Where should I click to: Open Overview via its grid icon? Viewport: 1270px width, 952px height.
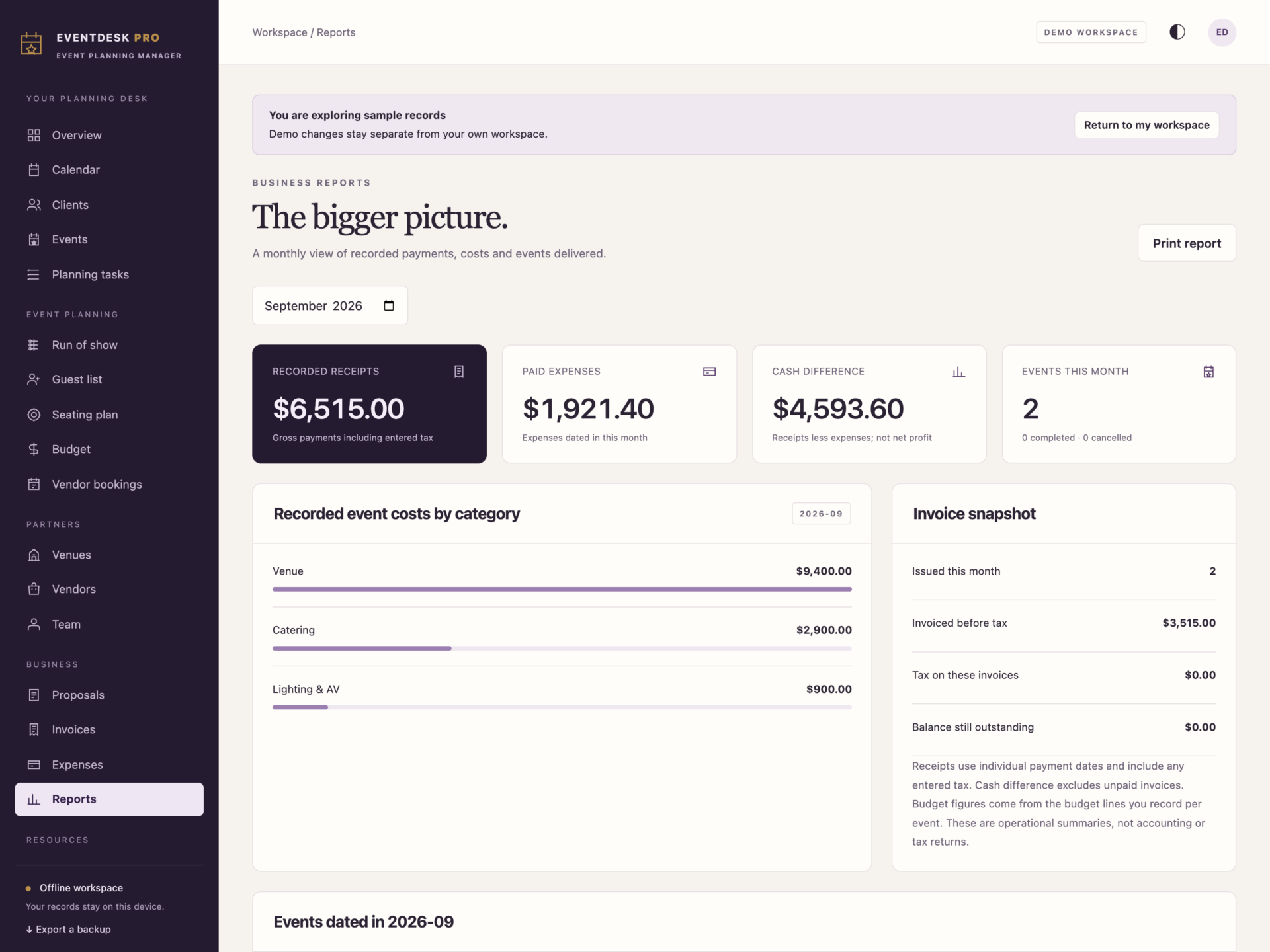tap(34, 135)
